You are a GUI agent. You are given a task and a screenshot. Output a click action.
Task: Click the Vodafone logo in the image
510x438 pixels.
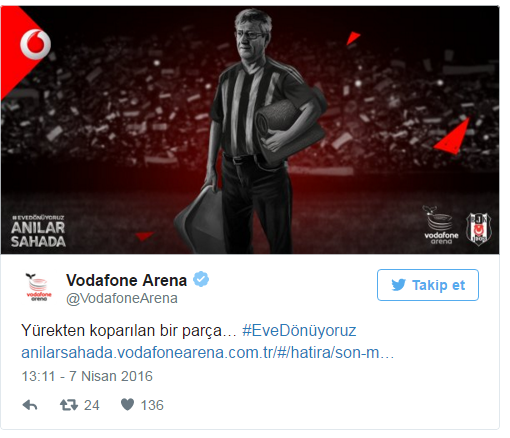[x=35, y=45]
